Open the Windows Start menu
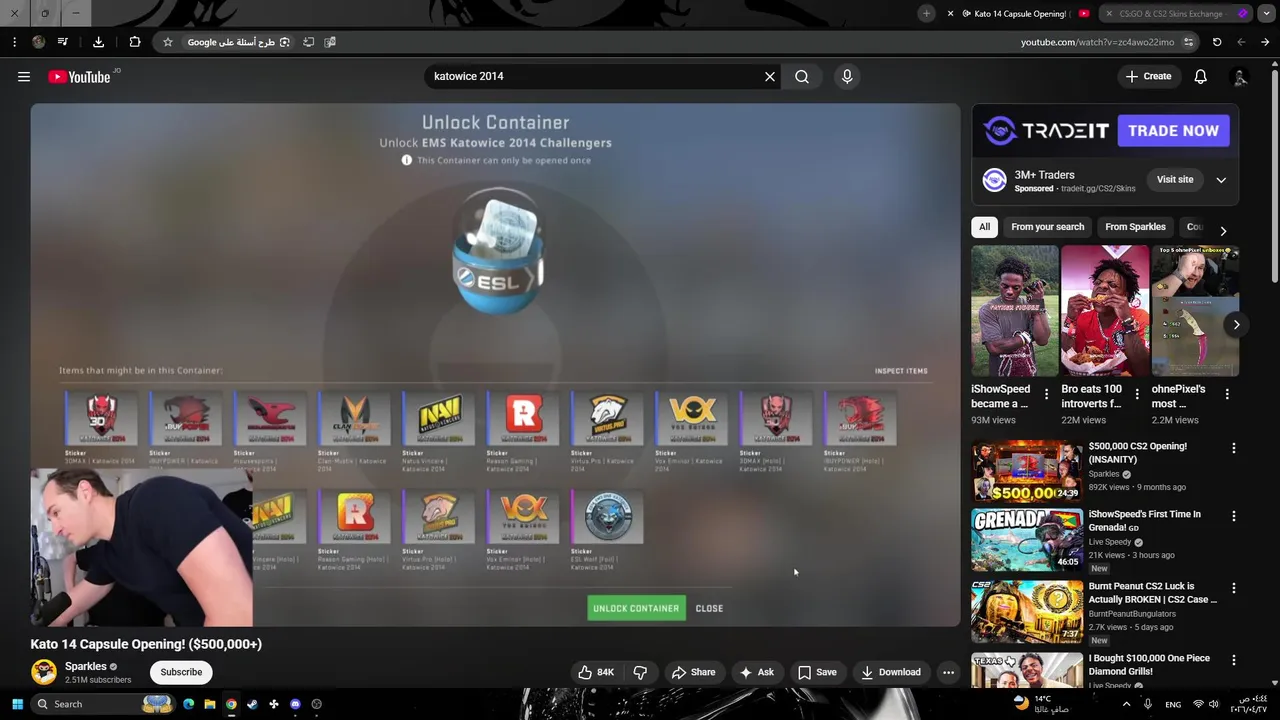Image resolution: width=1280 pixels, height=720 pixels. click(17, 704)
